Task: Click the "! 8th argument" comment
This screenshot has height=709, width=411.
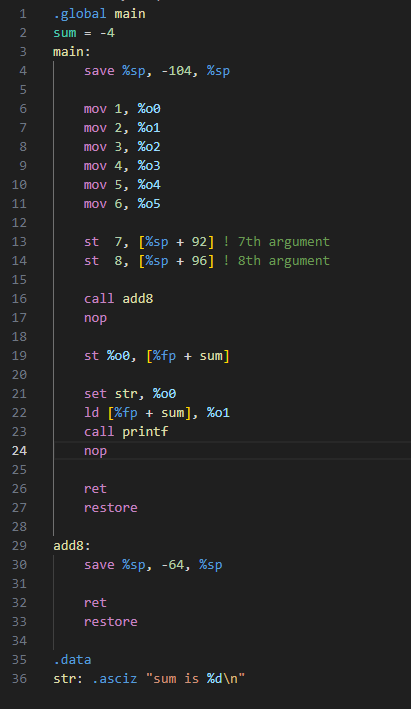Action: click(x=276, y=261)
